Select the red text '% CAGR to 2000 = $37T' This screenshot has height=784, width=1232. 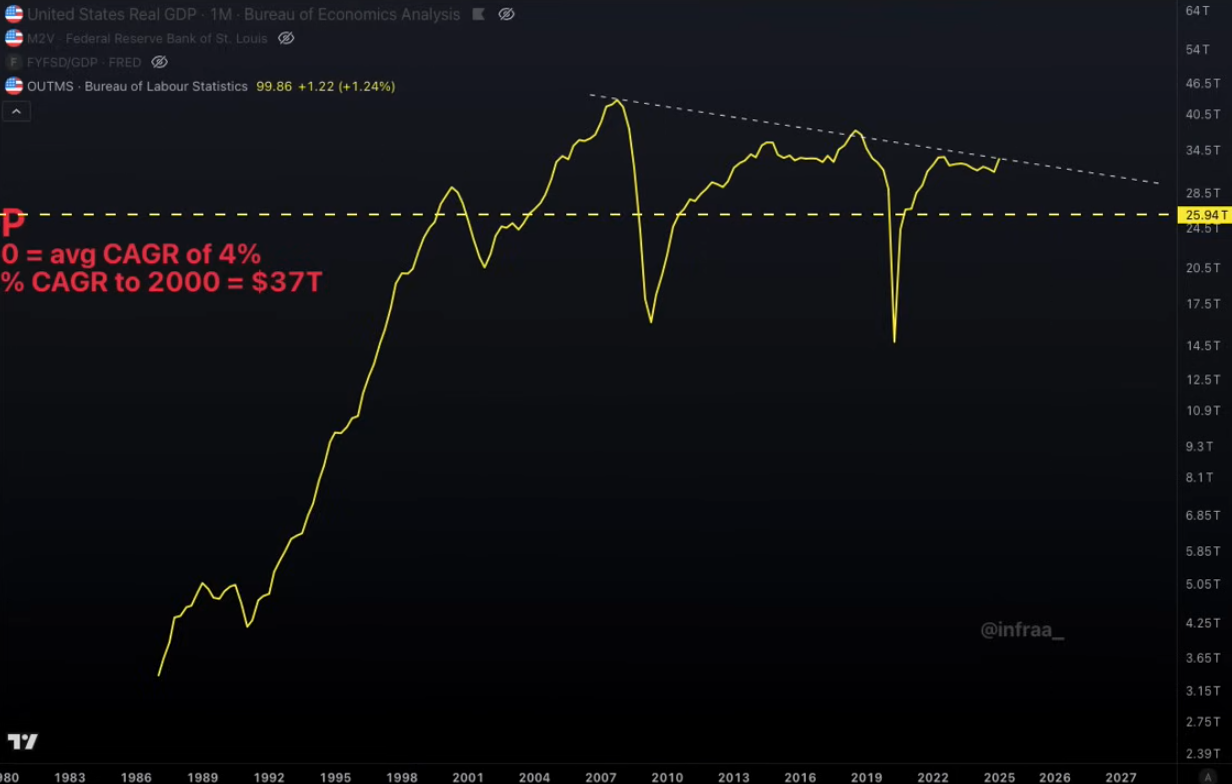point(161,282)
